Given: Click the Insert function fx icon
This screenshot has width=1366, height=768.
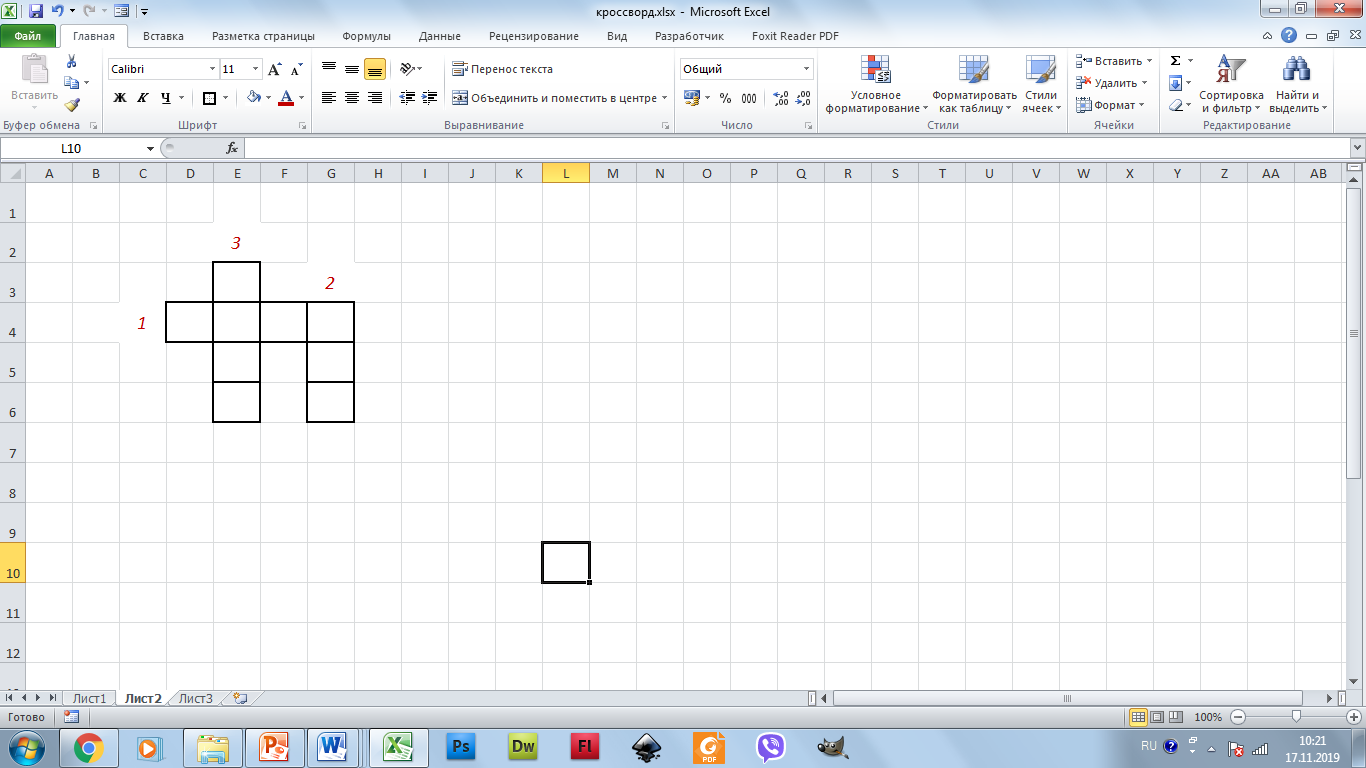Looking at the screenshot, I should pos(232,148).
